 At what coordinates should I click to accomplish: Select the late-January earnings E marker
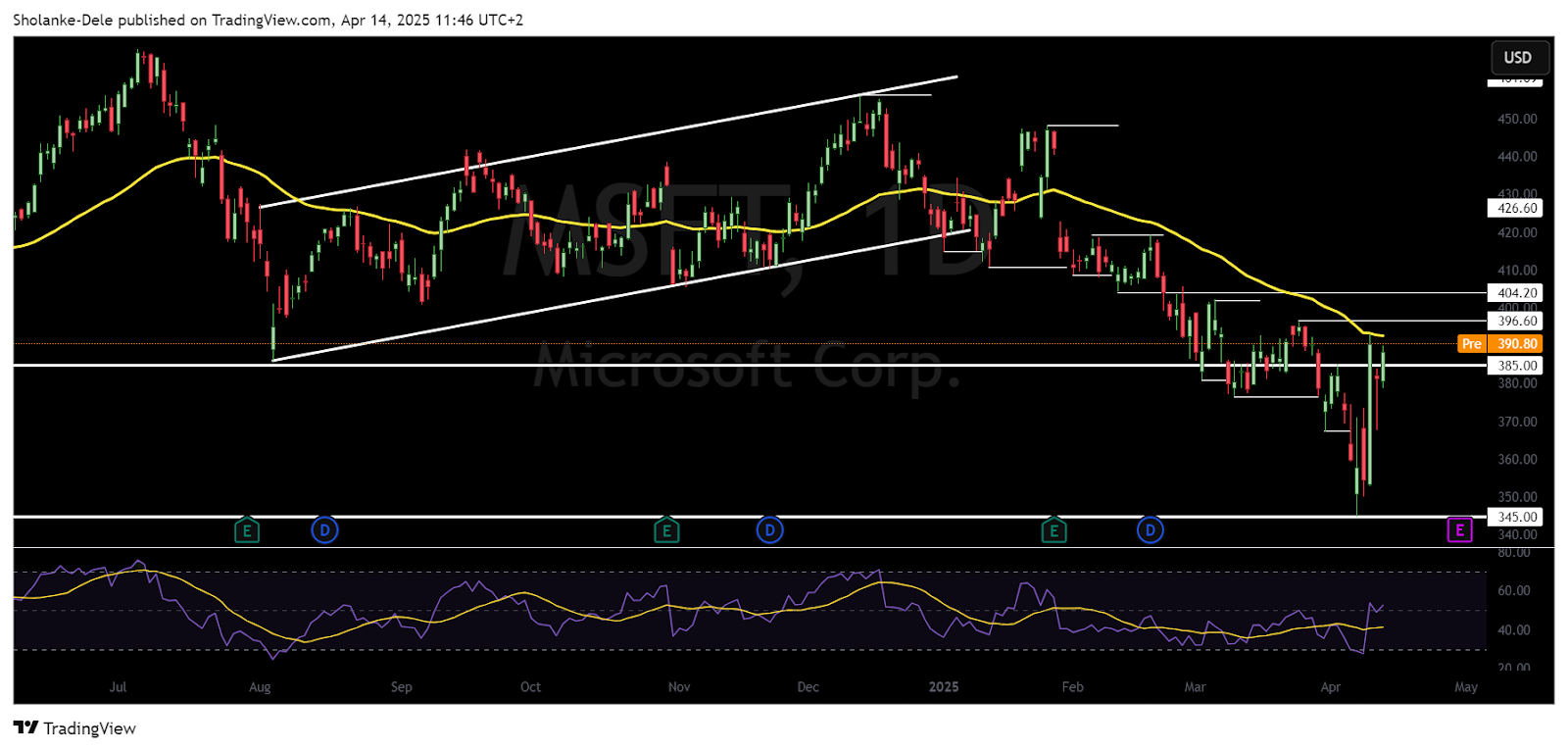(x=1053, y=531)
